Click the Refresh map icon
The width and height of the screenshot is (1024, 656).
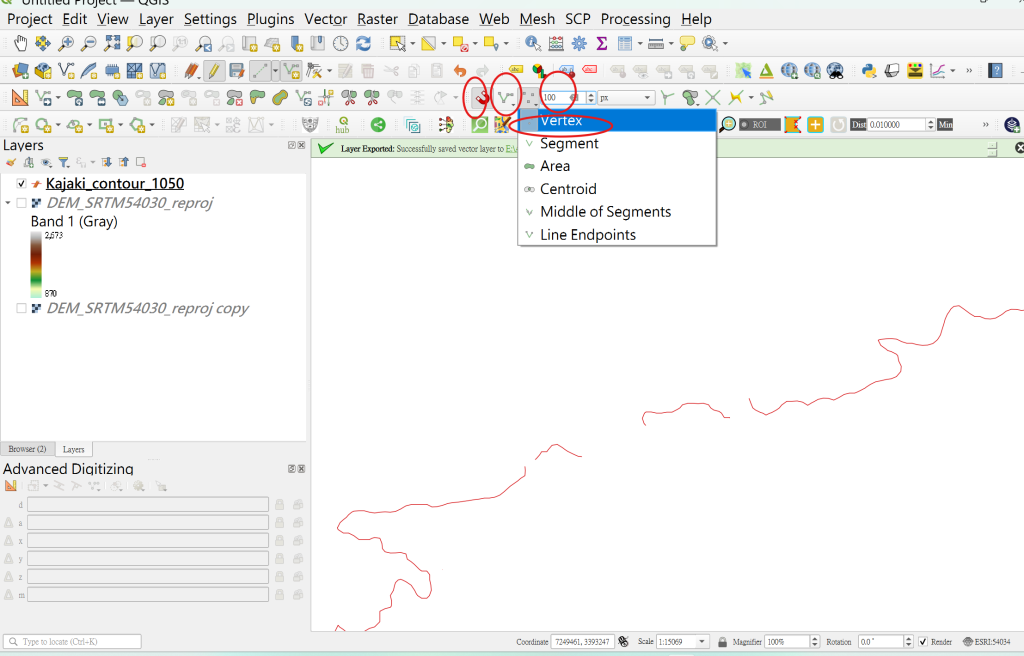point(363,44)
